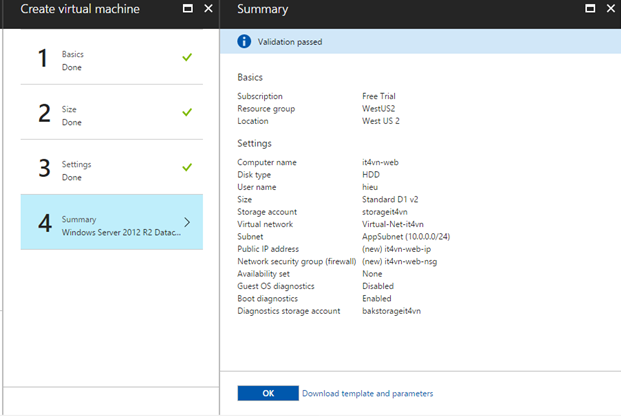Open Download template and parameters link
This screenshot has height=416, width=621.
[x=367, y=394]
